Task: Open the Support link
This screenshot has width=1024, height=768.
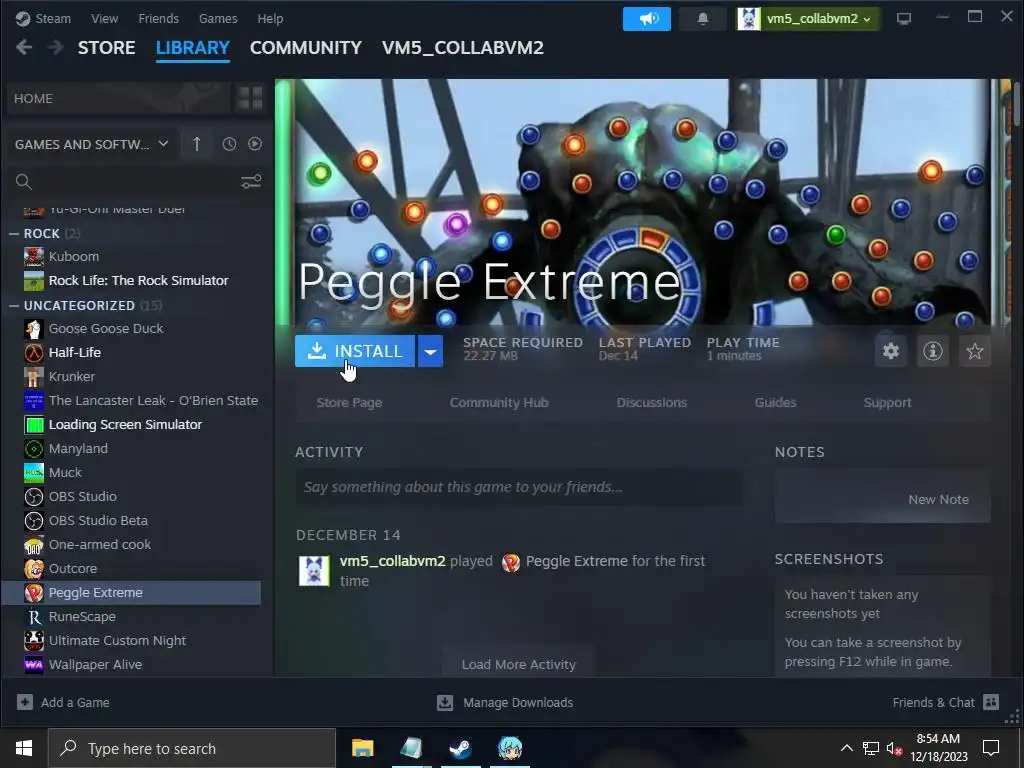Action: point(887,402)
